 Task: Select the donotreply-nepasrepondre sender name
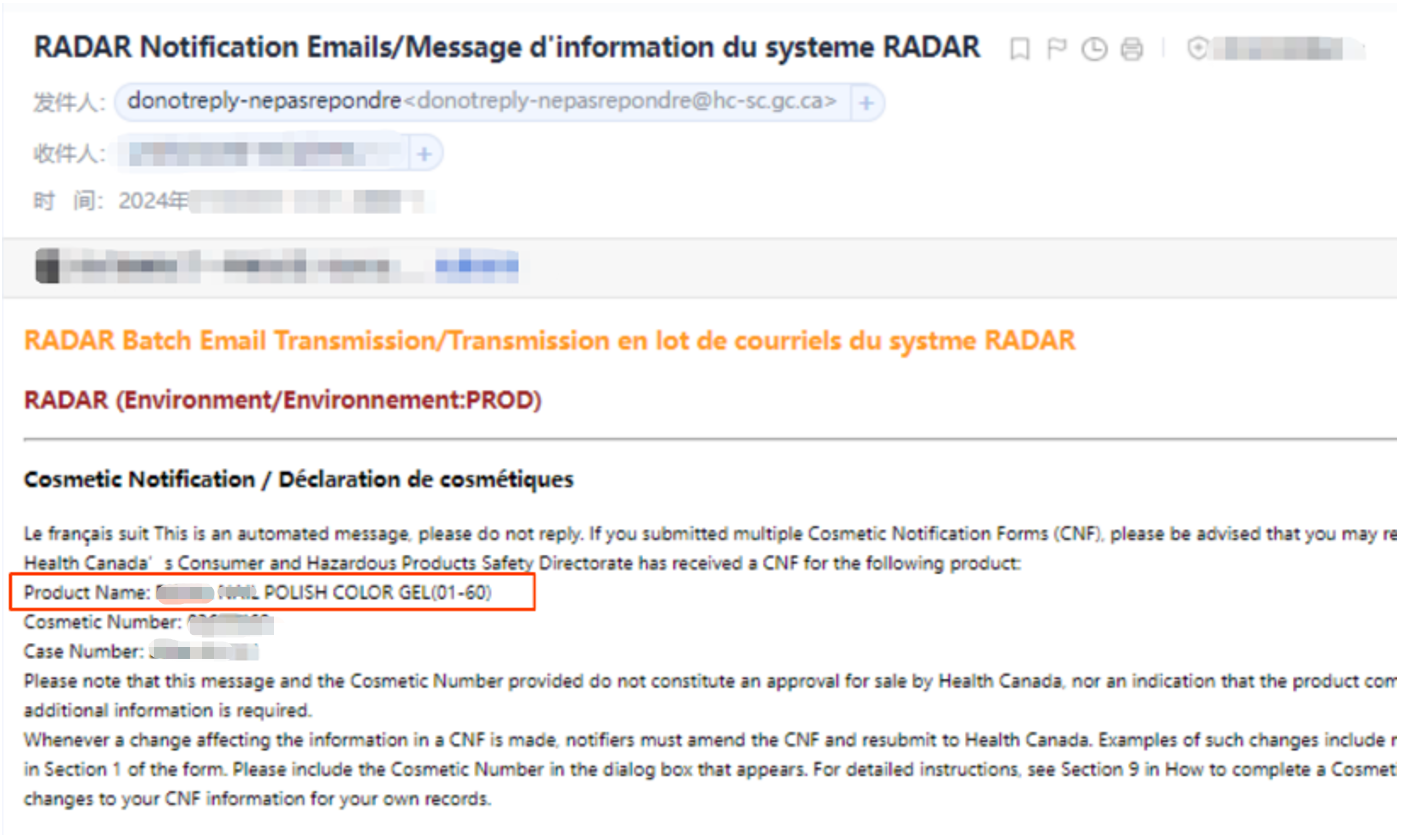(264, 102)
